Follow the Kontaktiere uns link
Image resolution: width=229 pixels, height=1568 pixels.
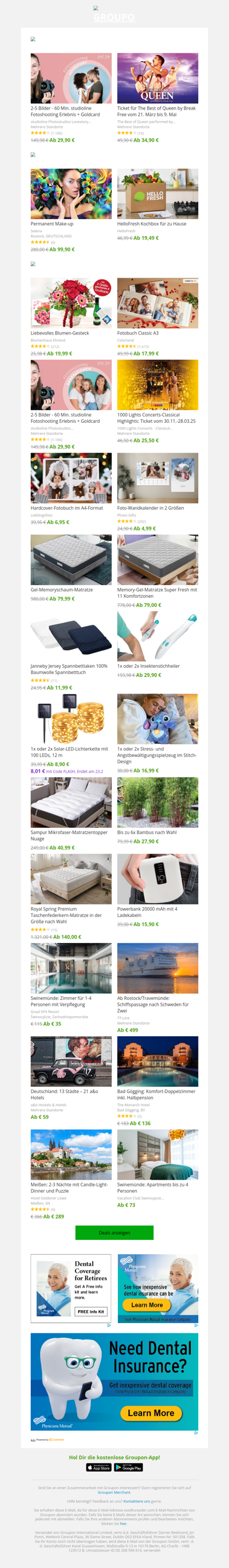(x=137, y=1501)
